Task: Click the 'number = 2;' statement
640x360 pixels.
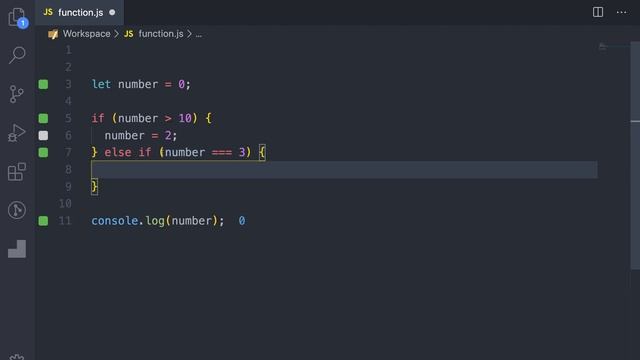Action: pyautogui.click(x=141, y=136)
